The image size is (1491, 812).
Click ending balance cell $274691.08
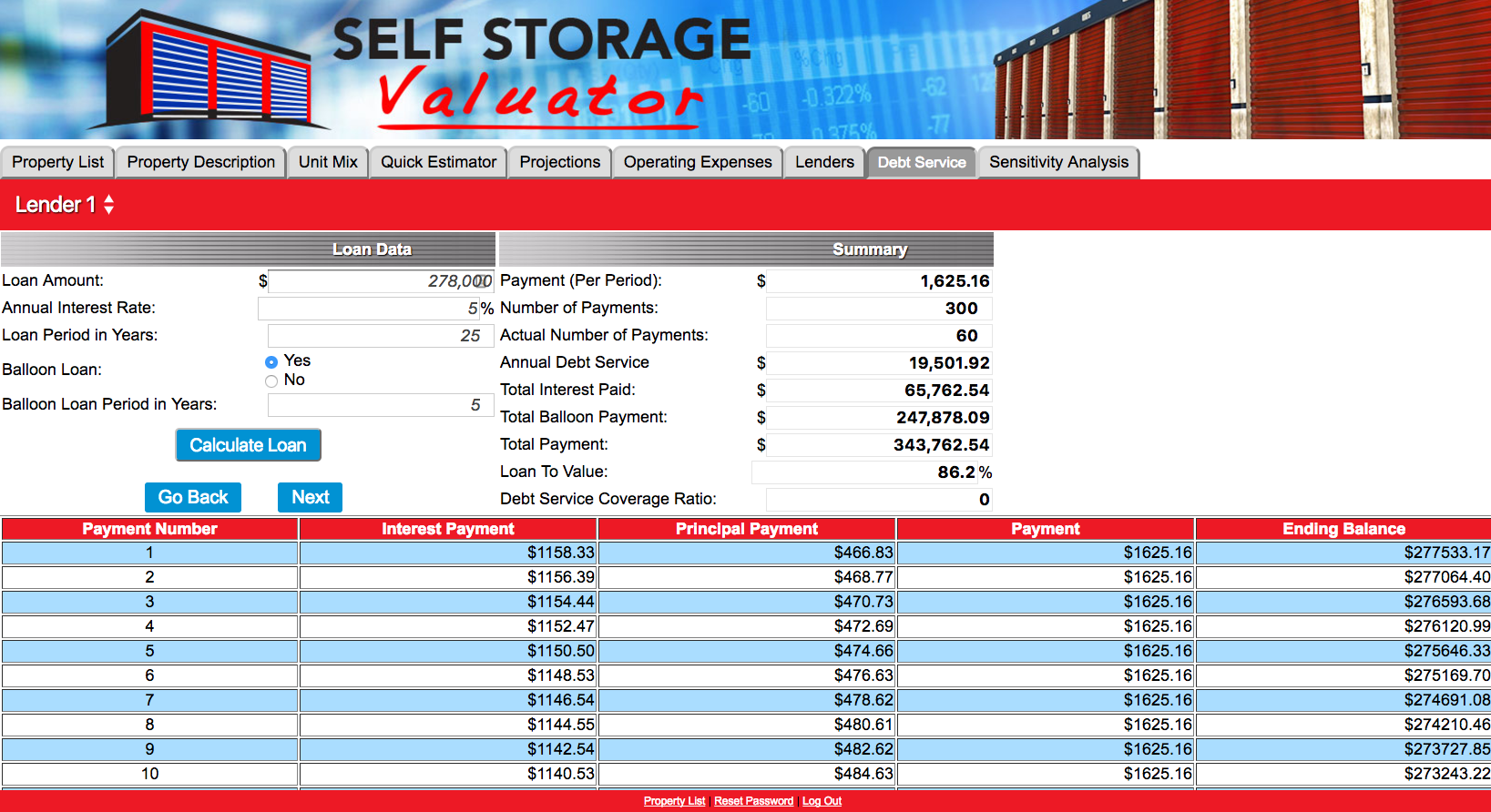[x=1343, y=700]
